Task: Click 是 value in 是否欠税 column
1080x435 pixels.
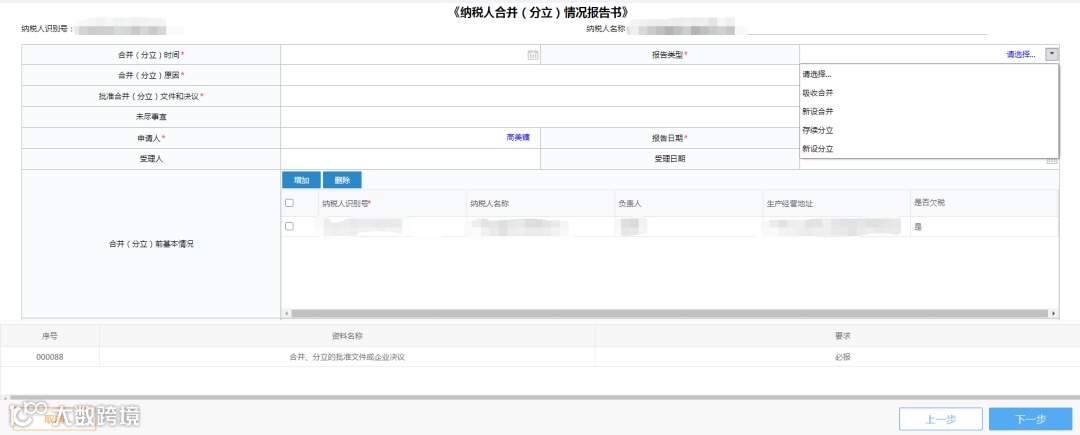Action: click(x=917, y=226)
